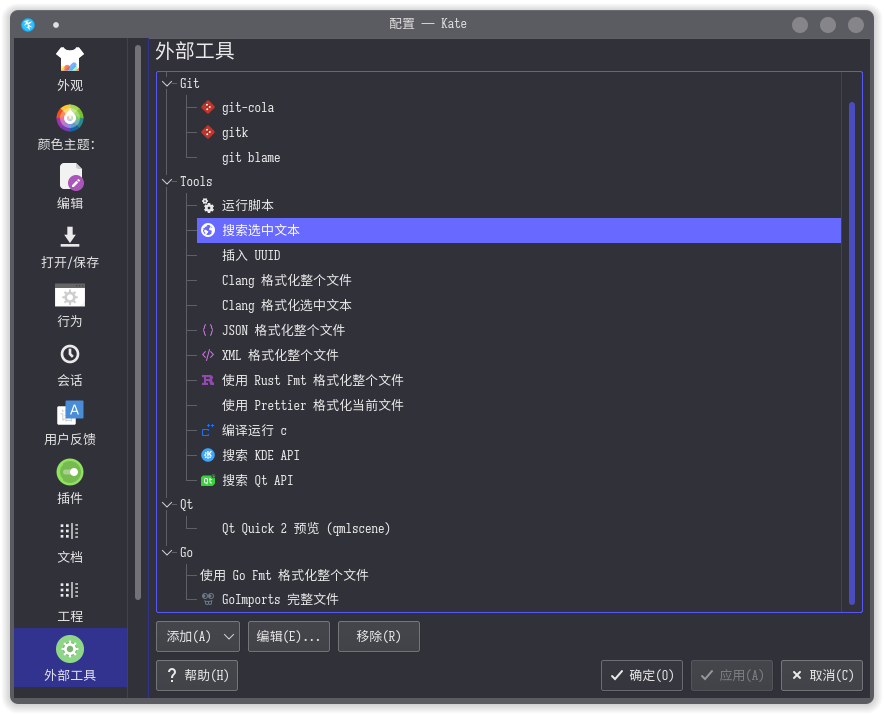Click the pin dot in the title bar
Viewport: 884px width, 714px height.
tap(56, 25)
